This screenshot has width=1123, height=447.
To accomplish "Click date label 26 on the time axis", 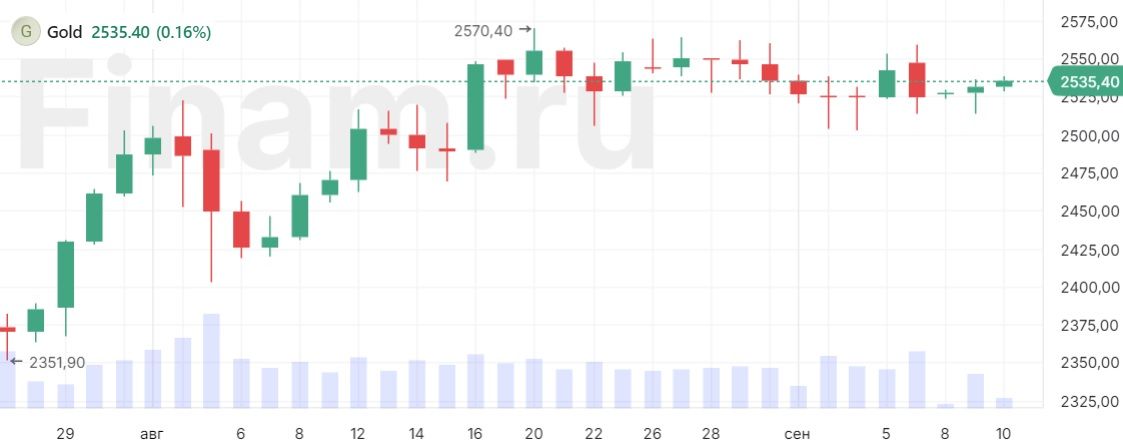I will click(652, 434).
